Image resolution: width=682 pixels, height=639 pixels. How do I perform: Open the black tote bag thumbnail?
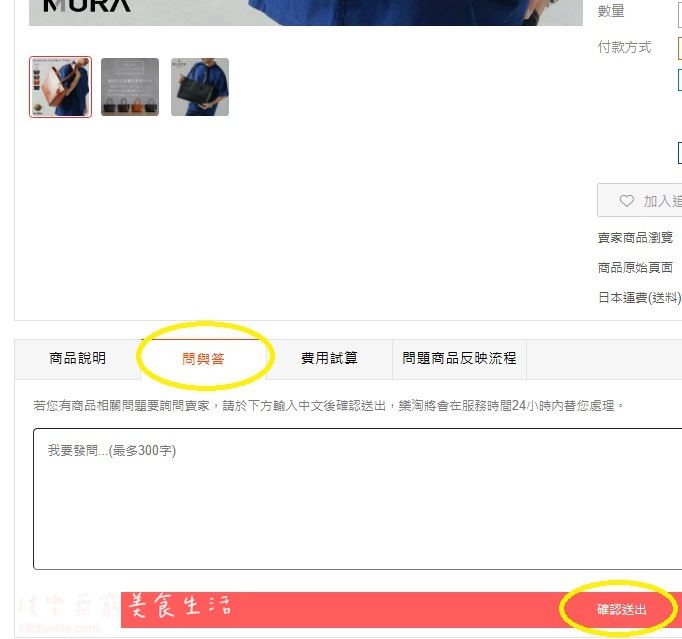point(200,87)
